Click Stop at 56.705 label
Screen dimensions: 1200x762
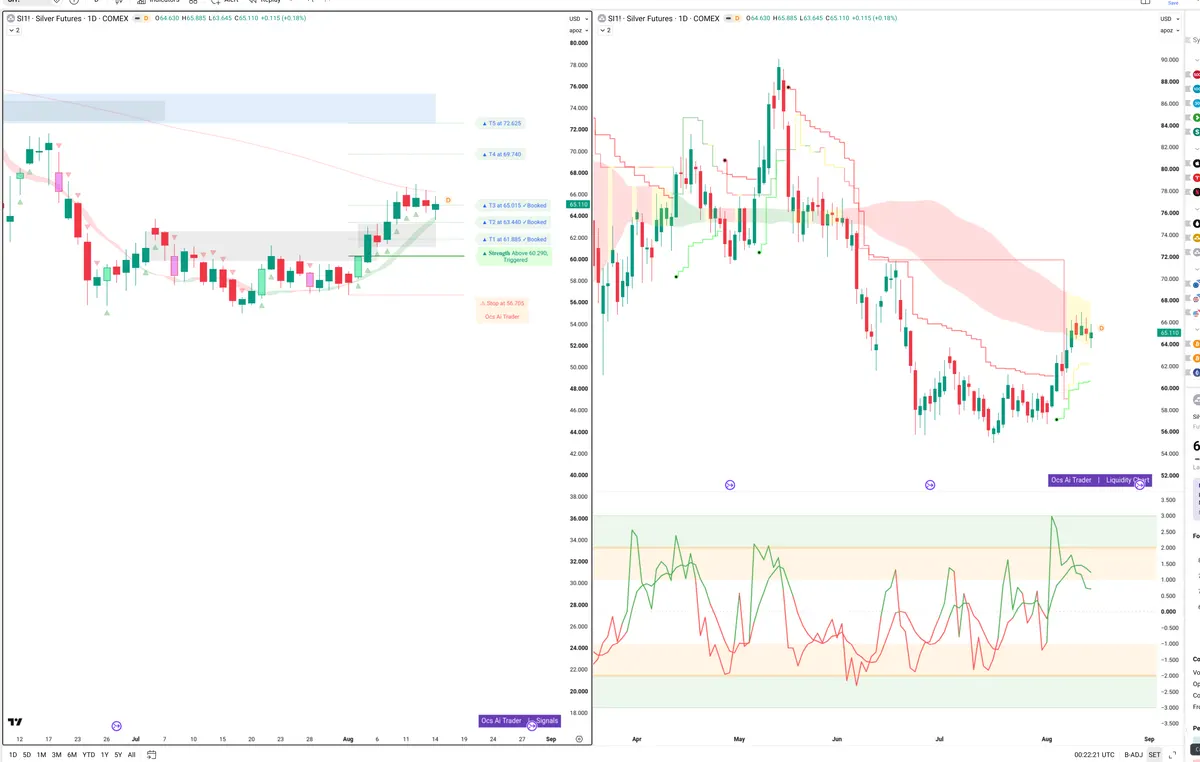[502, 302]
